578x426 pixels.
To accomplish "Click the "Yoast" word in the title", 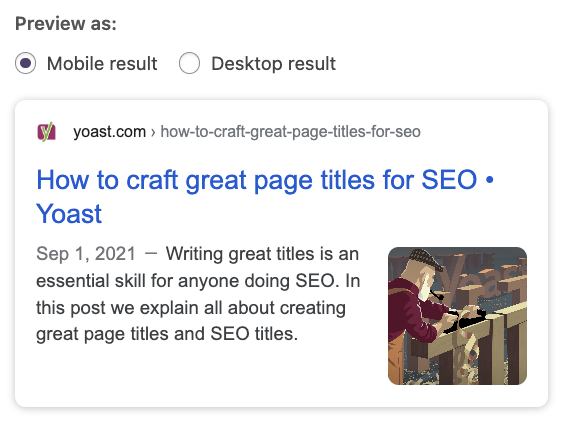I will coord(69,214).
